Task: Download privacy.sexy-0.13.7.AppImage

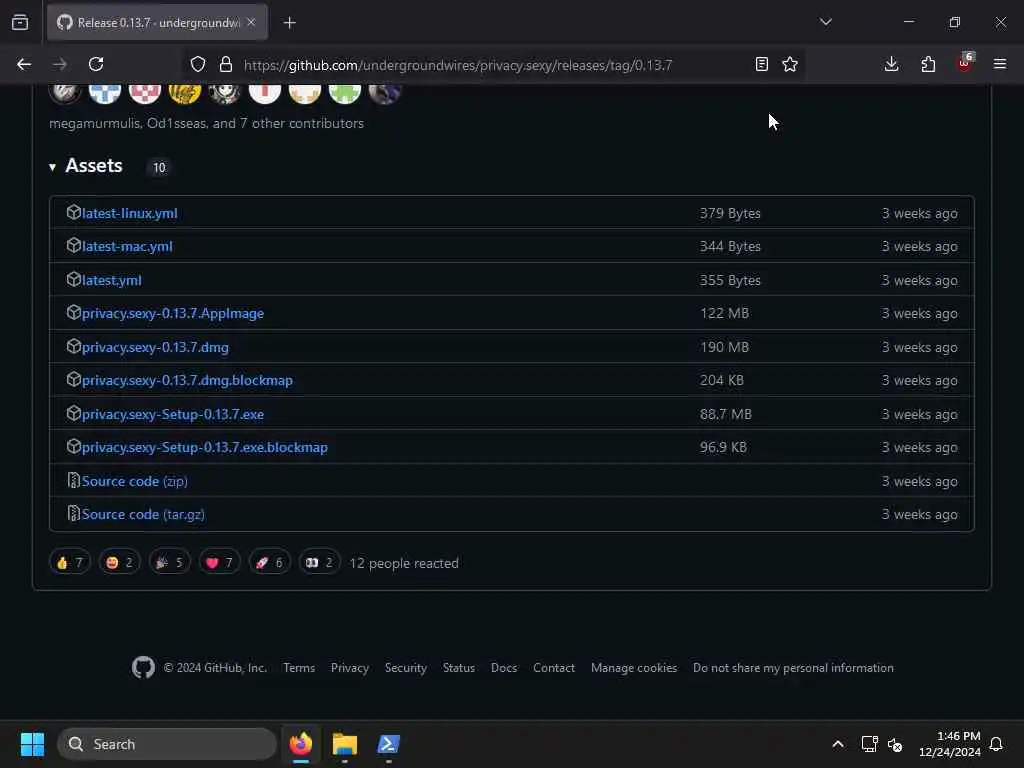Action: [173, 313]
